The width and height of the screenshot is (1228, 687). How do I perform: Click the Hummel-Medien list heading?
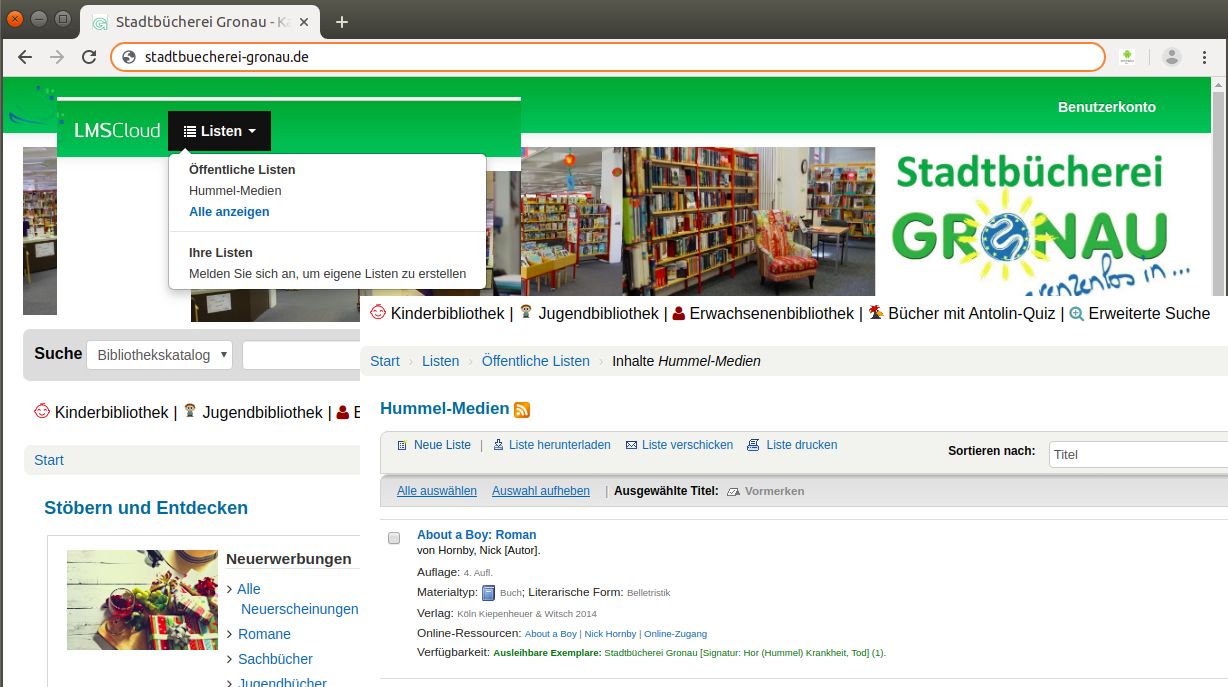click(x=445, y=408)
